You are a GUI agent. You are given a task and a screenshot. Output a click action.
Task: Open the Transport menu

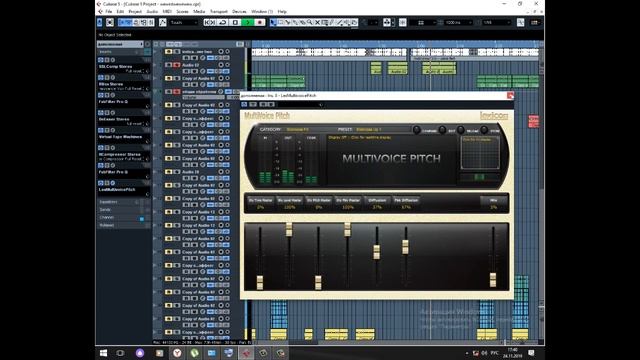tap(219, 11)
